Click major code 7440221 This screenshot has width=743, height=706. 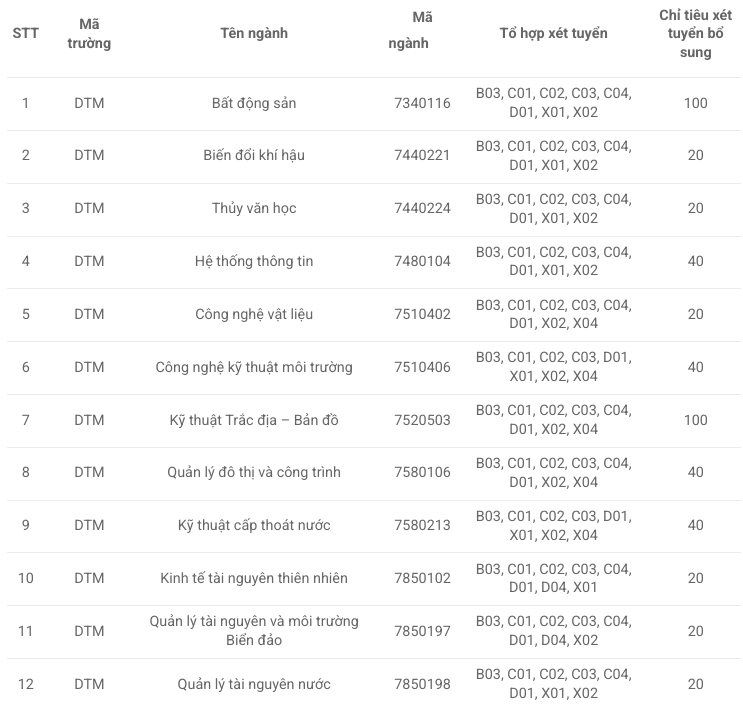422,155
